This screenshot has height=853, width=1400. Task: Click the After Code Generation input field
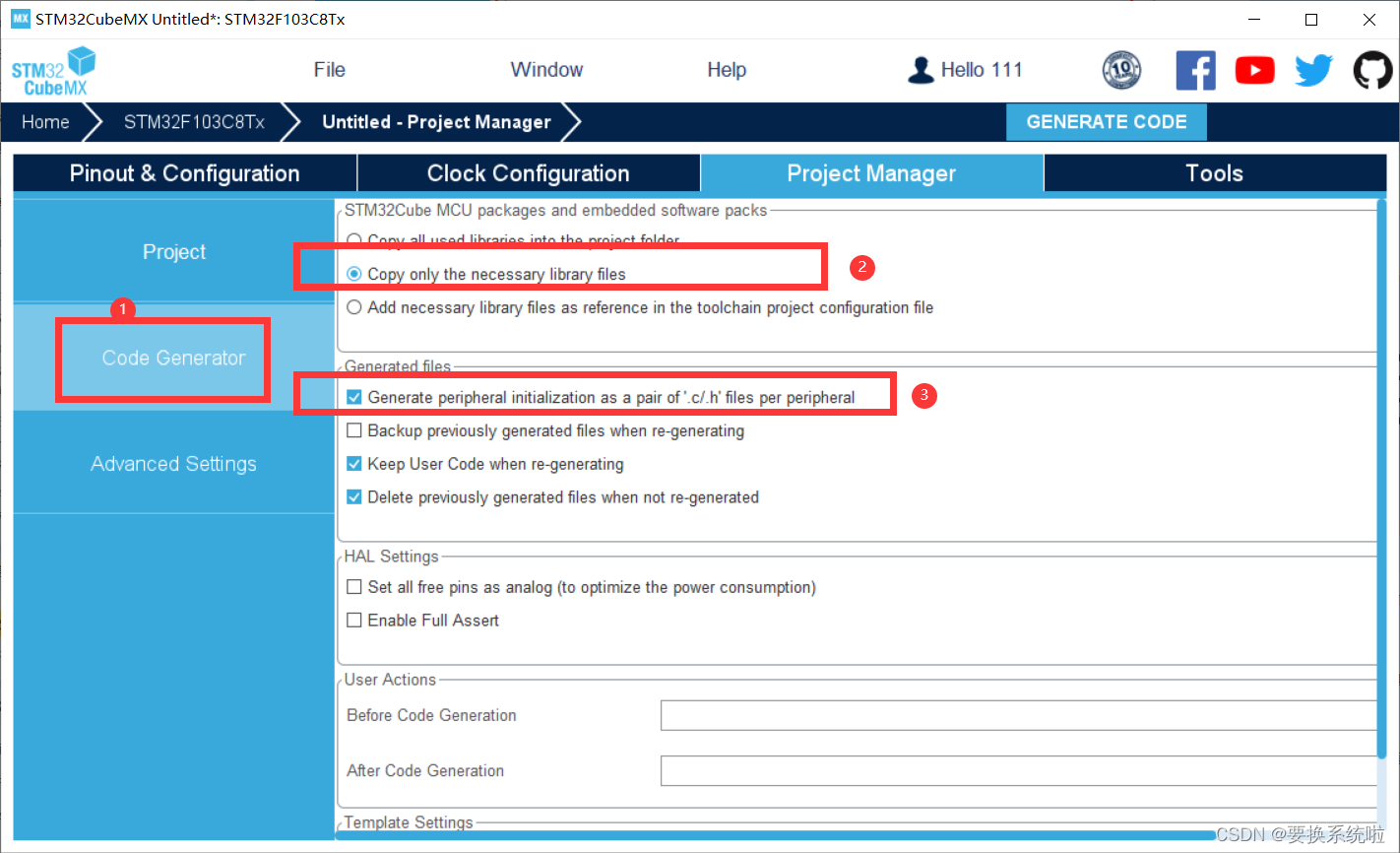[1019, 771]
